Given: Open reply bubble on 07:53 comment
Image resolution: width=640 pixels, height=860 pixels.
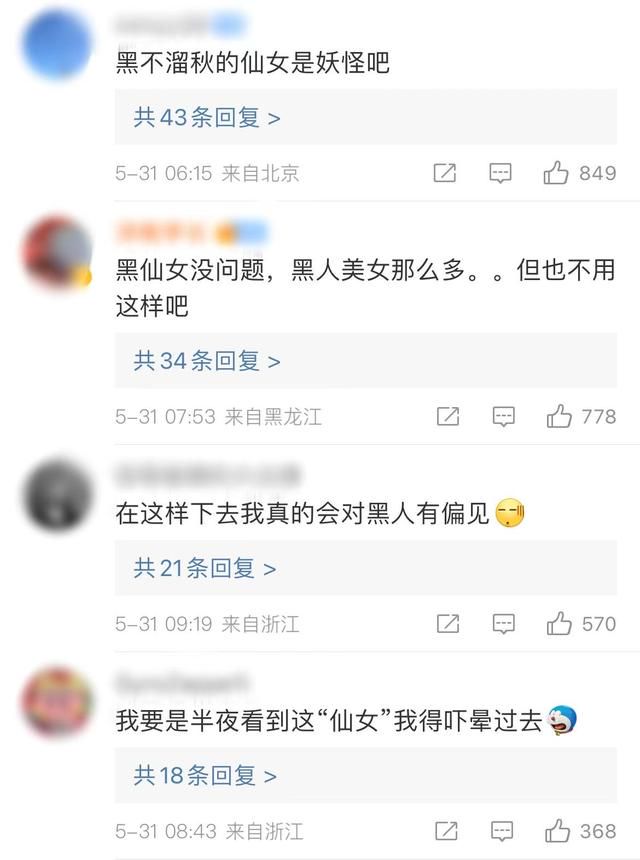Looking at the screenshot, I should click(x=503, y=417).
